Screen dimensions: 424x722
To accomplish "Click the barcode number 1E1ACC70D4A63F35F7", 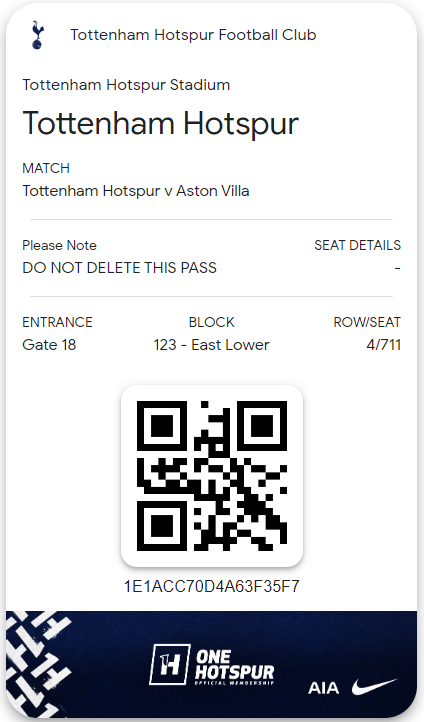I will point(212,586).
